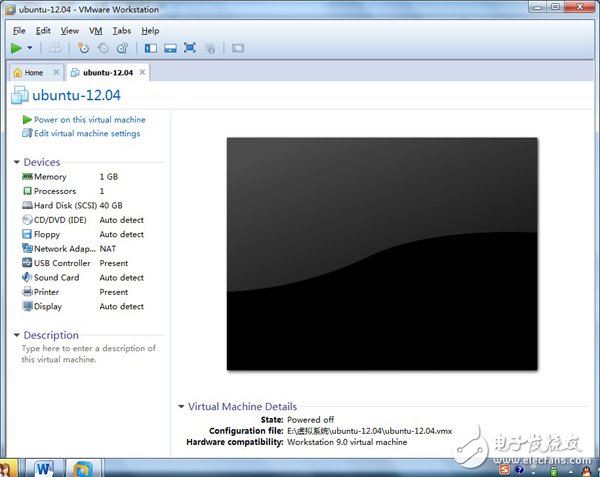Open the Tabs menu
Screen dimensions: 600x477
point(121,31)
